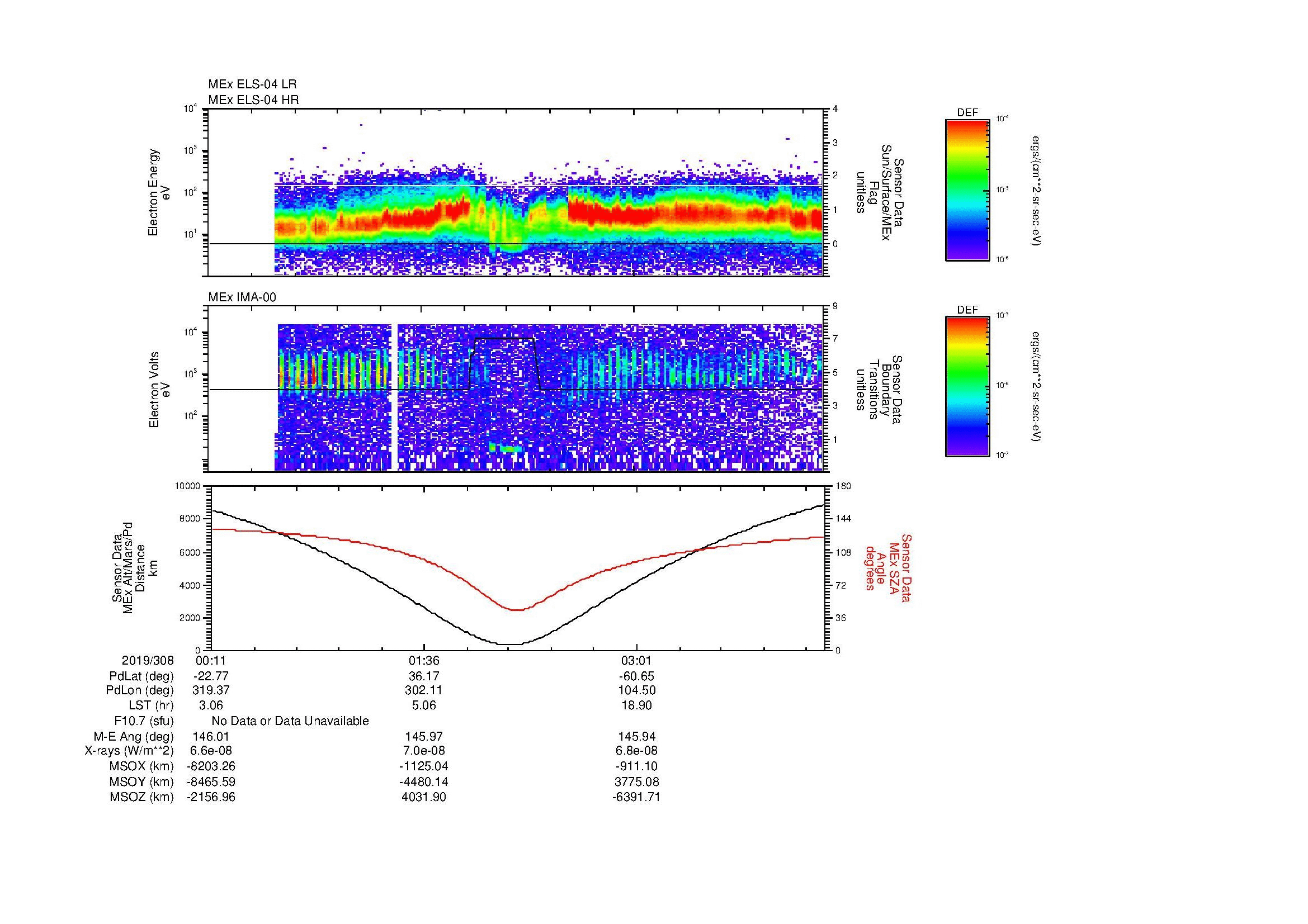Screen dimensions: 1308x924
Task: Click the top DEF color bar
Action: point(967,189)
